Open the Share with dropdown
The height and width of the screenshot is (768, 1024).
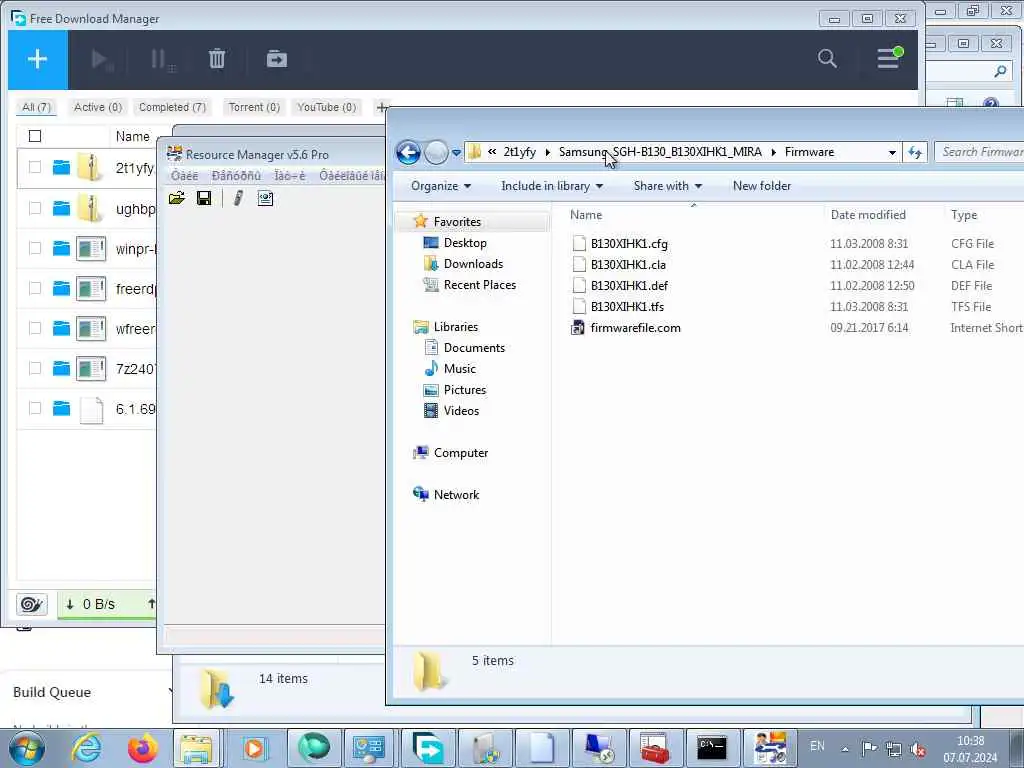click(667, 186)
